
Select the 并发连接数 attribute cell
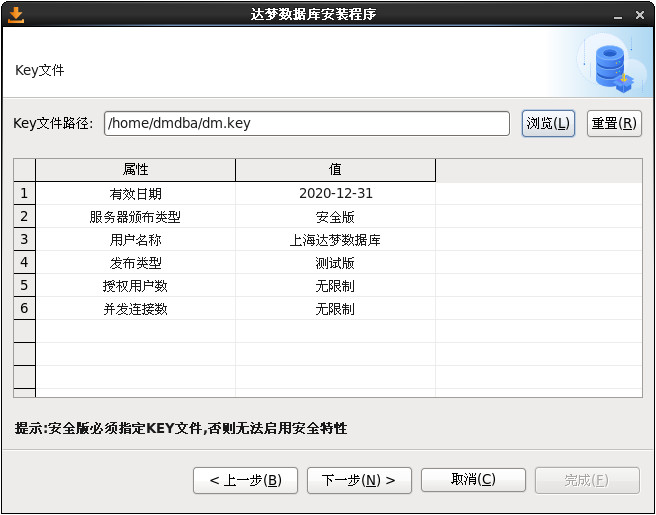coord(136,309)
